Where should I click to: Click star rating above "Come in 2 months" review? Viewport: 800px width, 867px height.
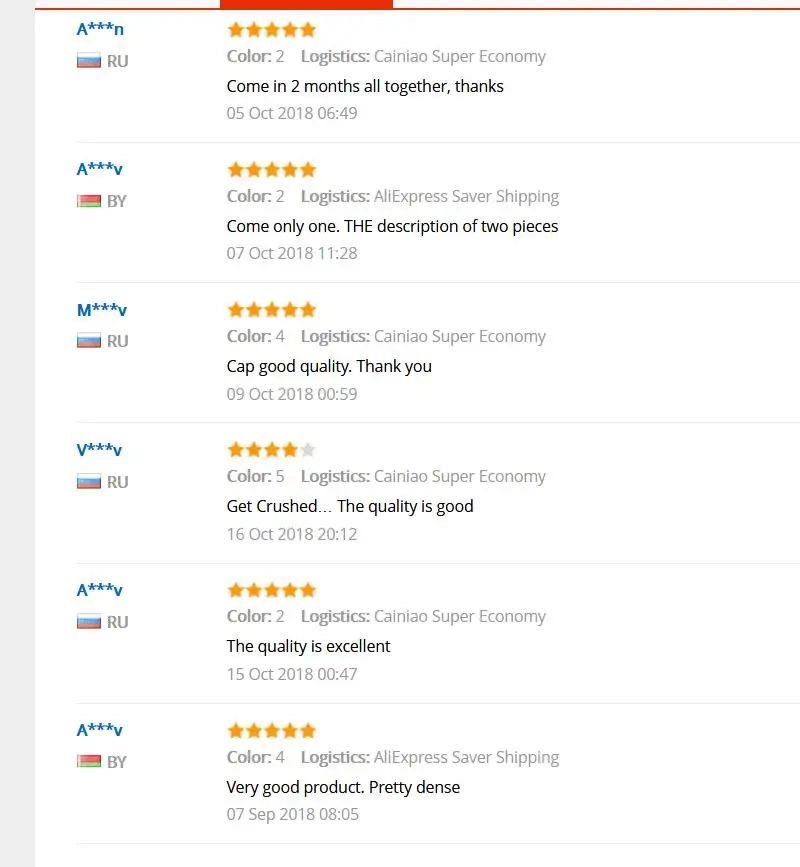pos(271,30)
